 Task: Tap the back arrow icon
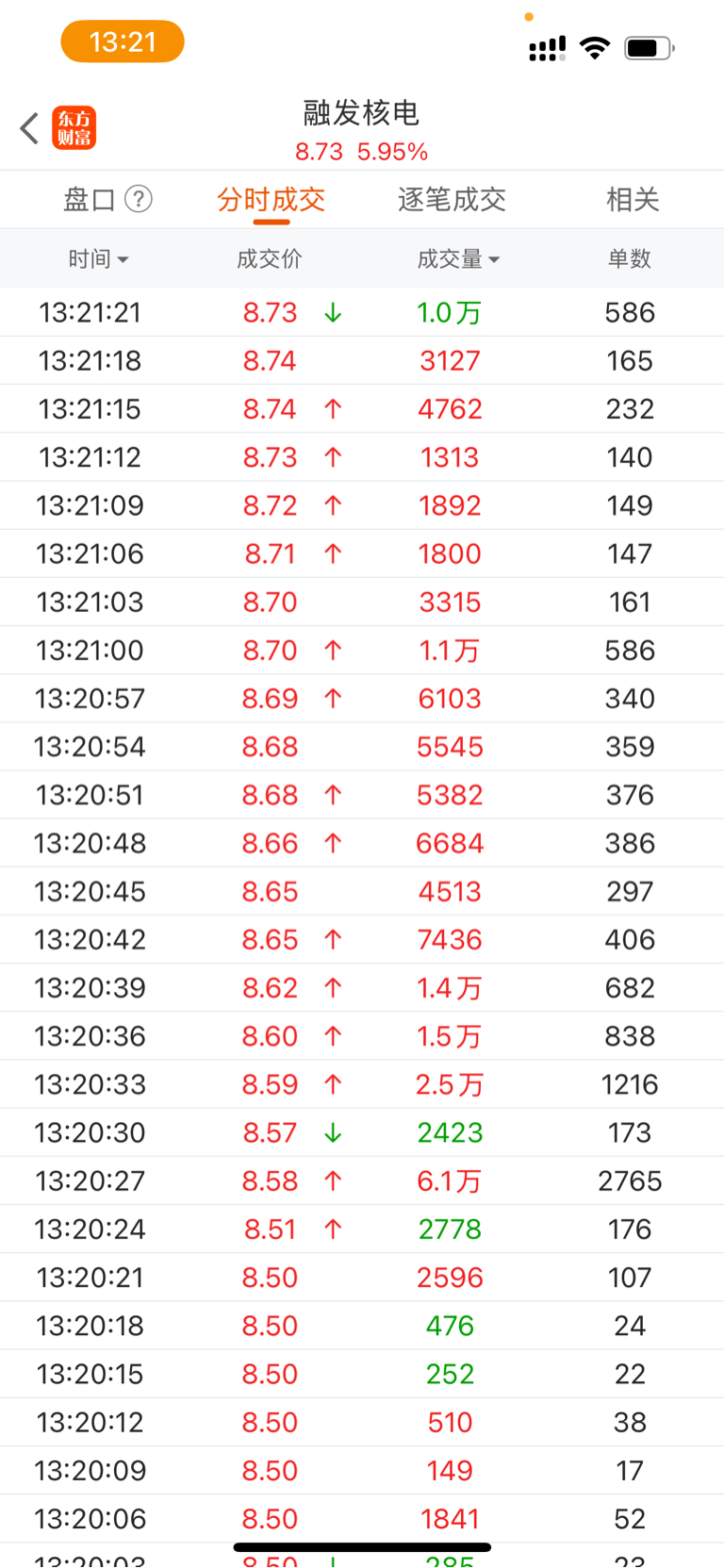pyautogui.click(x=29, y=128)
